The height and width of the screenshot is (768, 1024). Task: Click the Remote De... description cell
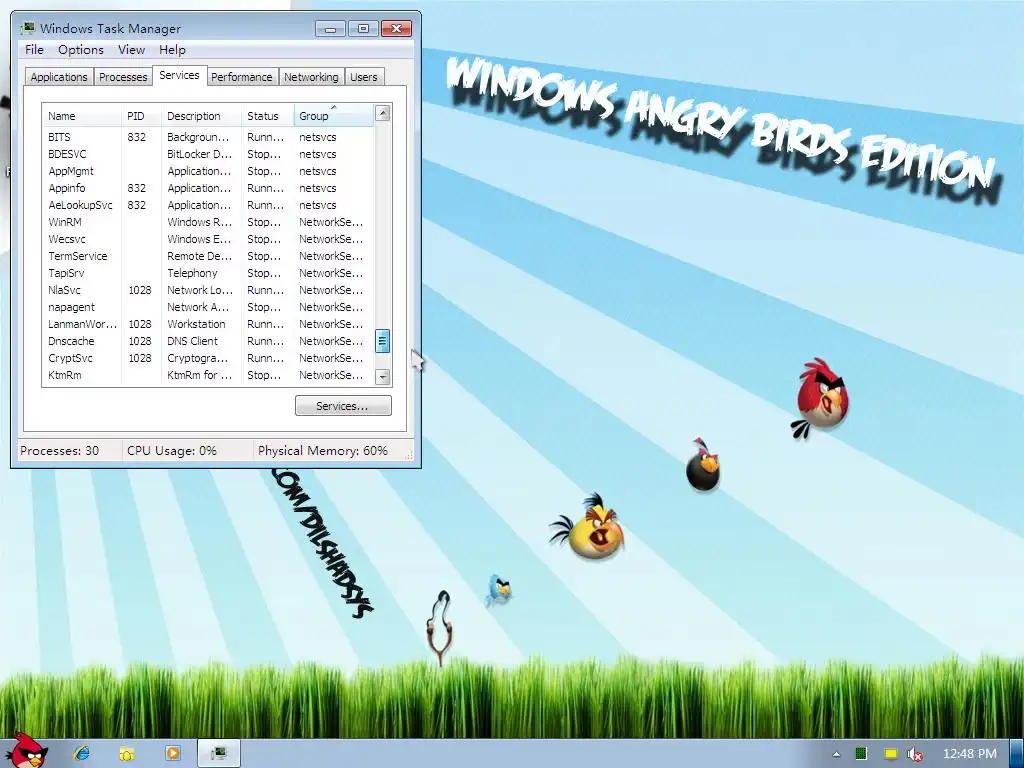click(199, 256)
